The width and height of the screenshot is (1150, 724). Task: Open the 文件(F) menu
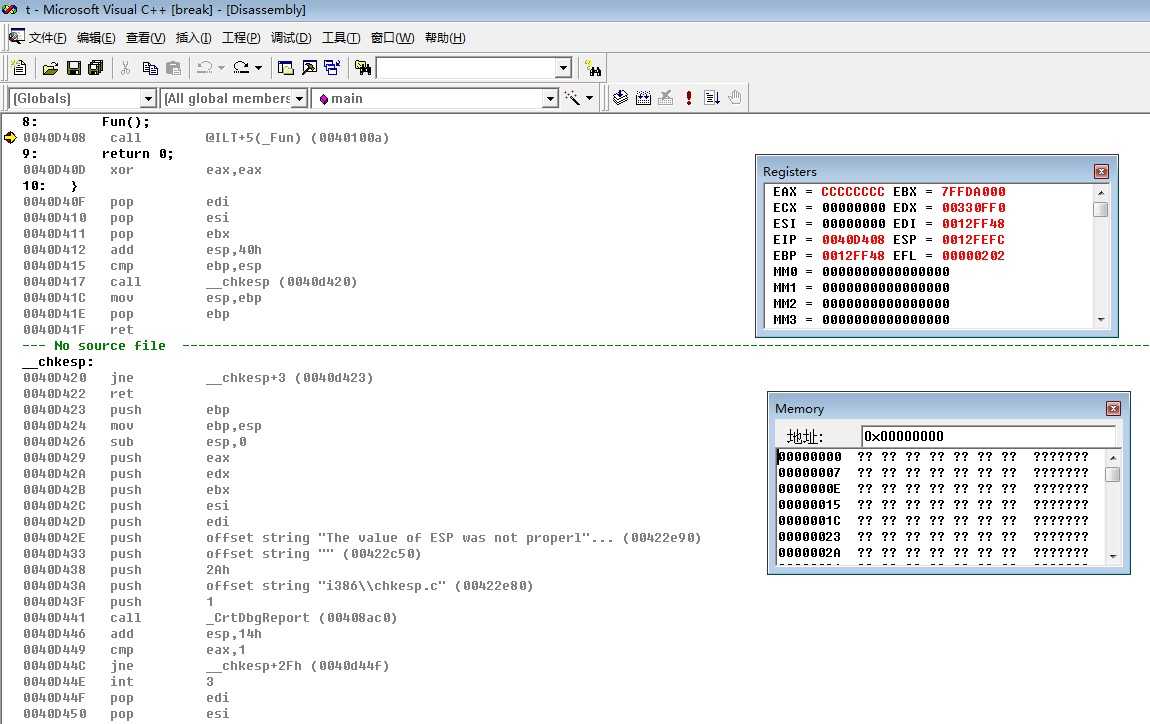pos(48,38)
